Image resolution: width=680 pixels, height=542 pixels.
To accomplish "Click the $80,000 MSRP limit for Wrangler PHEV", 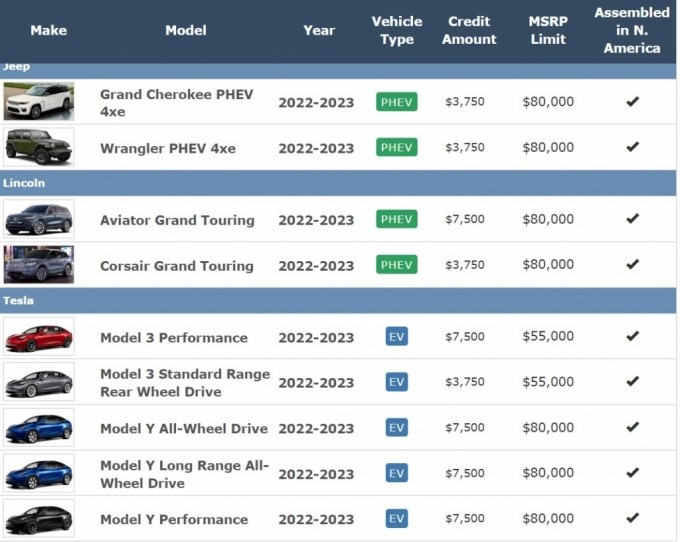I will (548, 147).
